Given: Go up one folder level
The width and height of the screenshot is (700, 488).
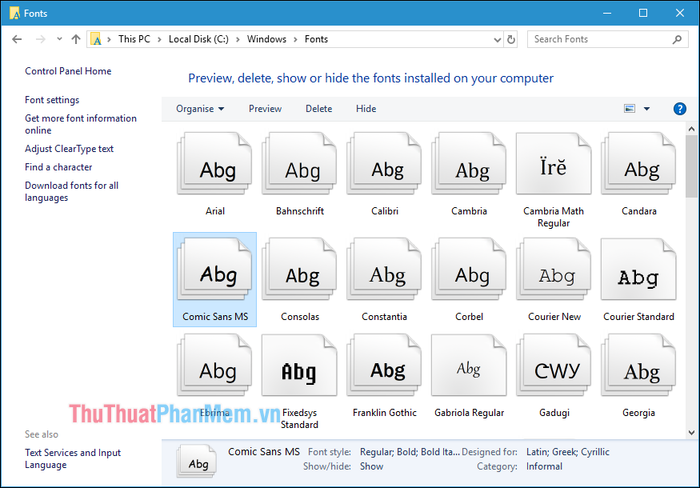Looking at the screenshot, I should [76, 39].
